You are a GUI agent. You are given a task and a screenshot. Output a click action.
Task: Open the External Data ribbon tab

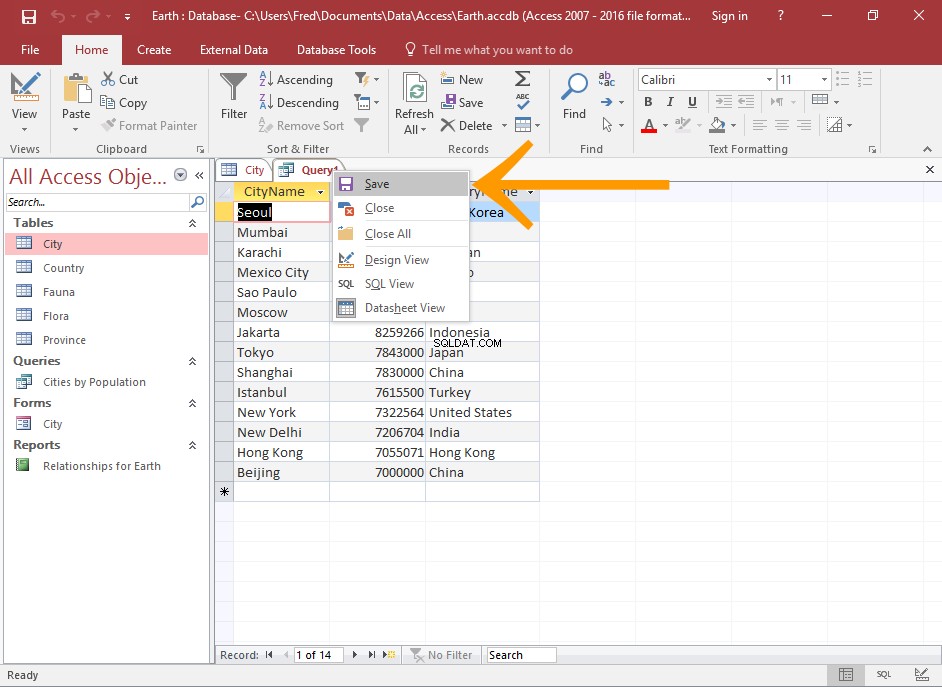(x=234, y=50)
